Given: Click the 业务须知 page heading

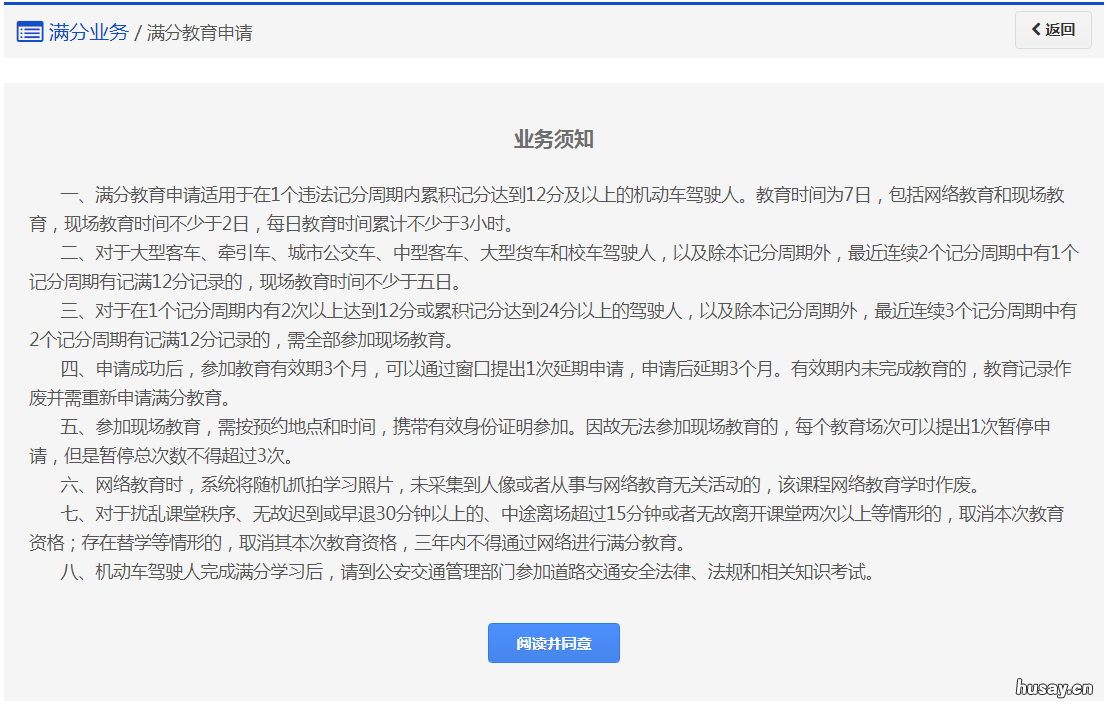Looking at the screenshot, I should click(x=553, y=140).
